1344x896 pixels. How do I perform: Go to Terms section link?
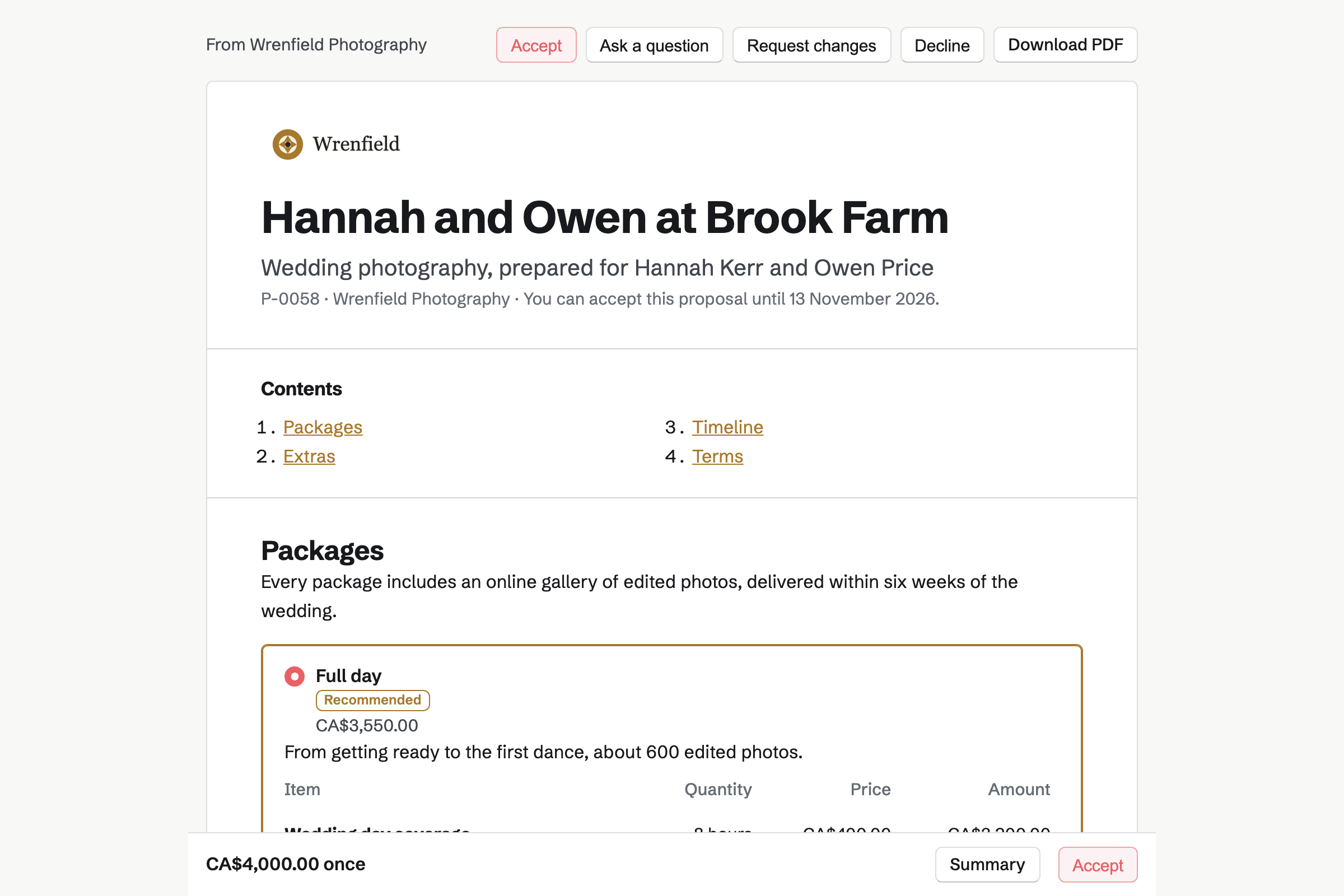[717, 456]
